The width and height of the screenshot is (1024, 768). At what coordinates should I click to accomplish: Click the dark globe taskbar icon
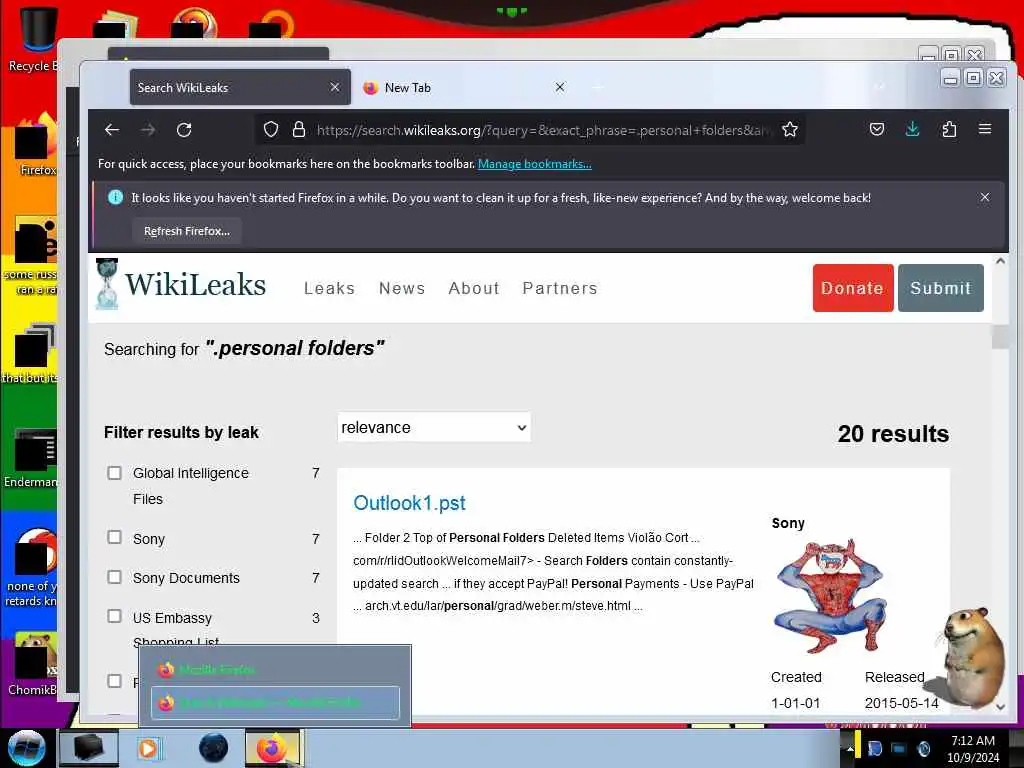tap(214, 748)
